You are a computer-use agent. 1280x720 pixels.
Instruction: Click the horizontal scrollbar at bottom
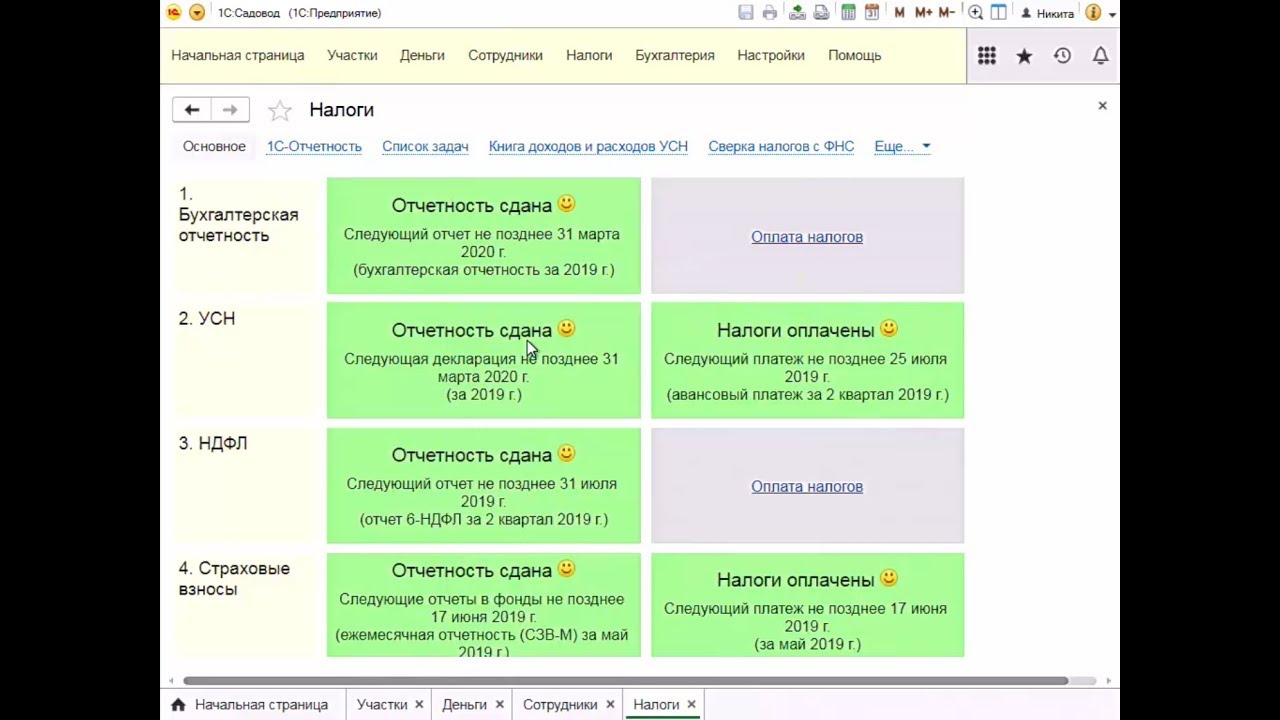[x=625, y=681]
